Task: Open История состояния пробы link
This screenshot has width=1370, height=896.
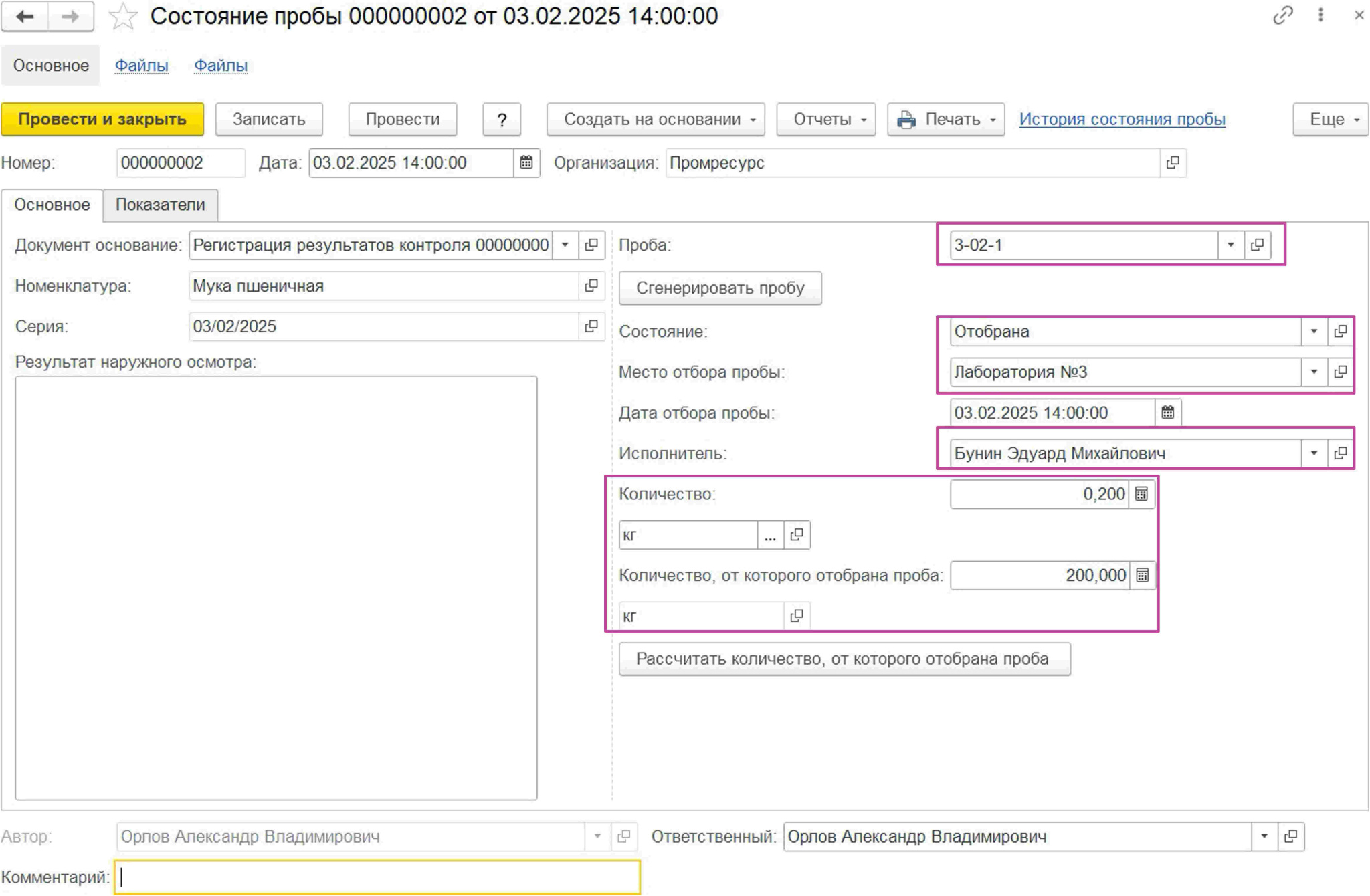Action: 1122,119
